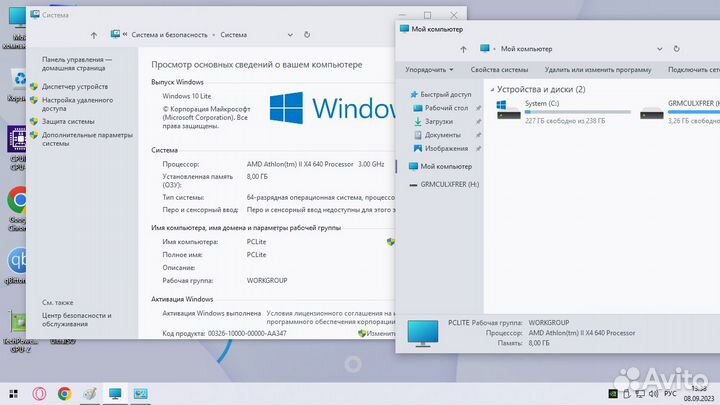This screenshot has width=720, height=405.
Task: Open Дополнительные параметры системы
Action: click(x=87, y=139)
